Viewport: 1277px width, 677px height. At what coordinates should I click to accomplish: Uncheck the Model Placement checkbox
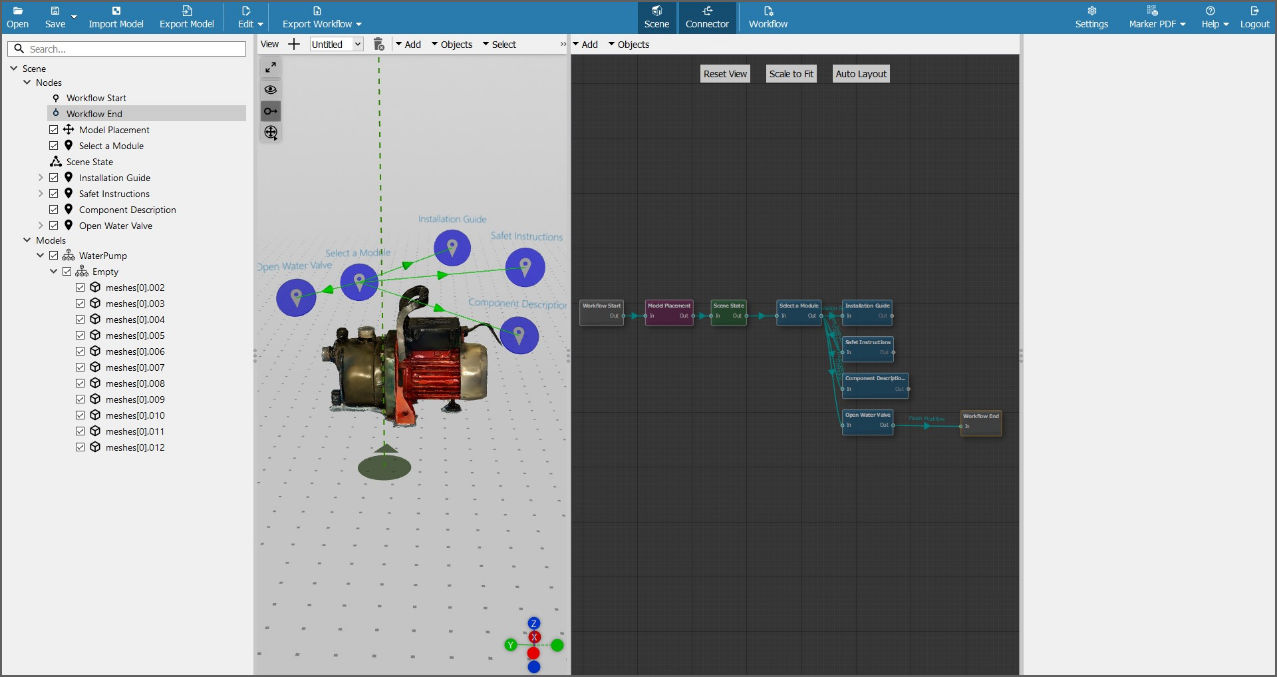54,130
